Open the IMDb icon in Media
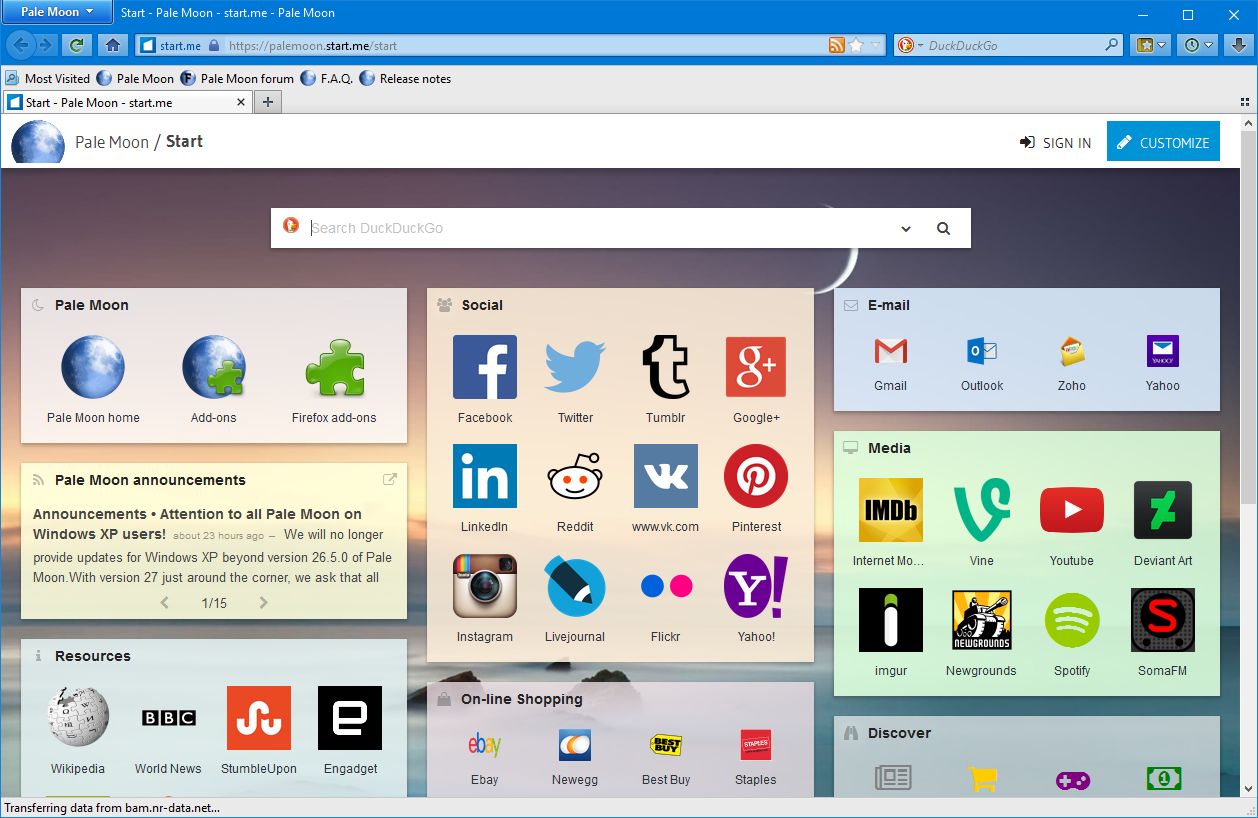1258x818 pixels. coord(890,510)
